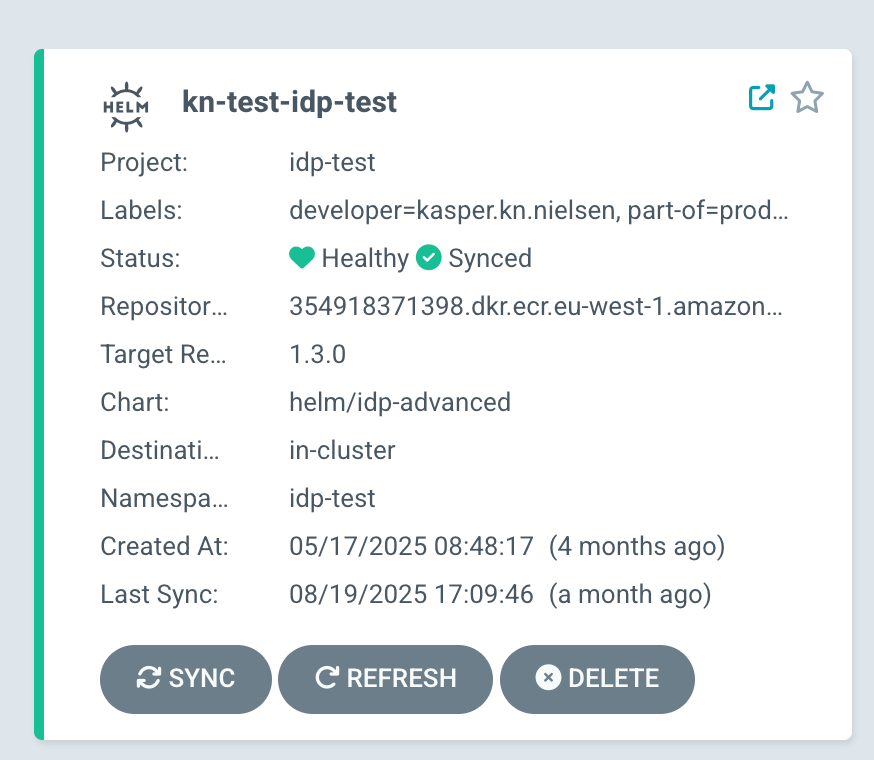Click the Healthy heart status icon
The height and width of the screenshot is (760, 874).
pyautogui.click(x=302, y=258)
